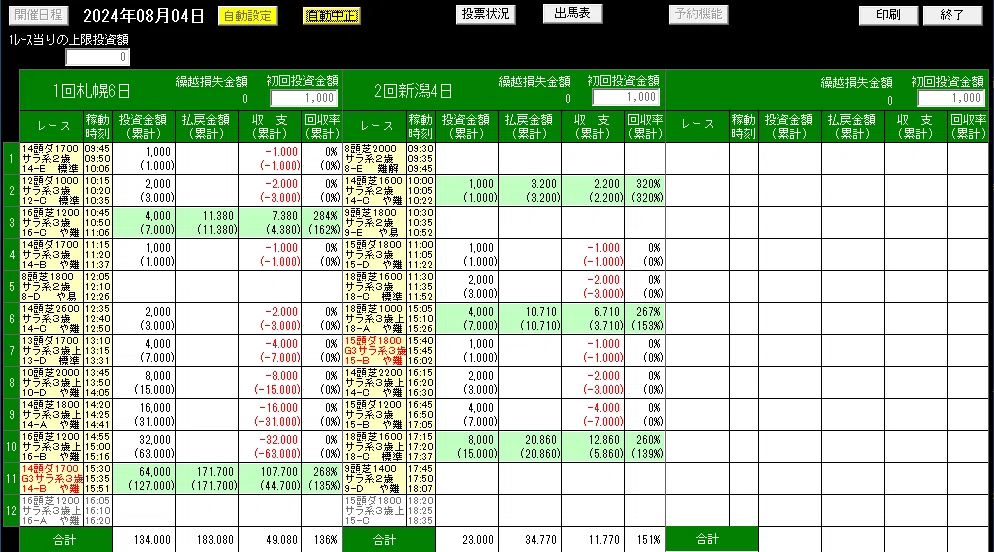Screen dimensions: 994x552
Task: Click Sapporo balance cell 107,700
Action: click(x=270, y=478)
